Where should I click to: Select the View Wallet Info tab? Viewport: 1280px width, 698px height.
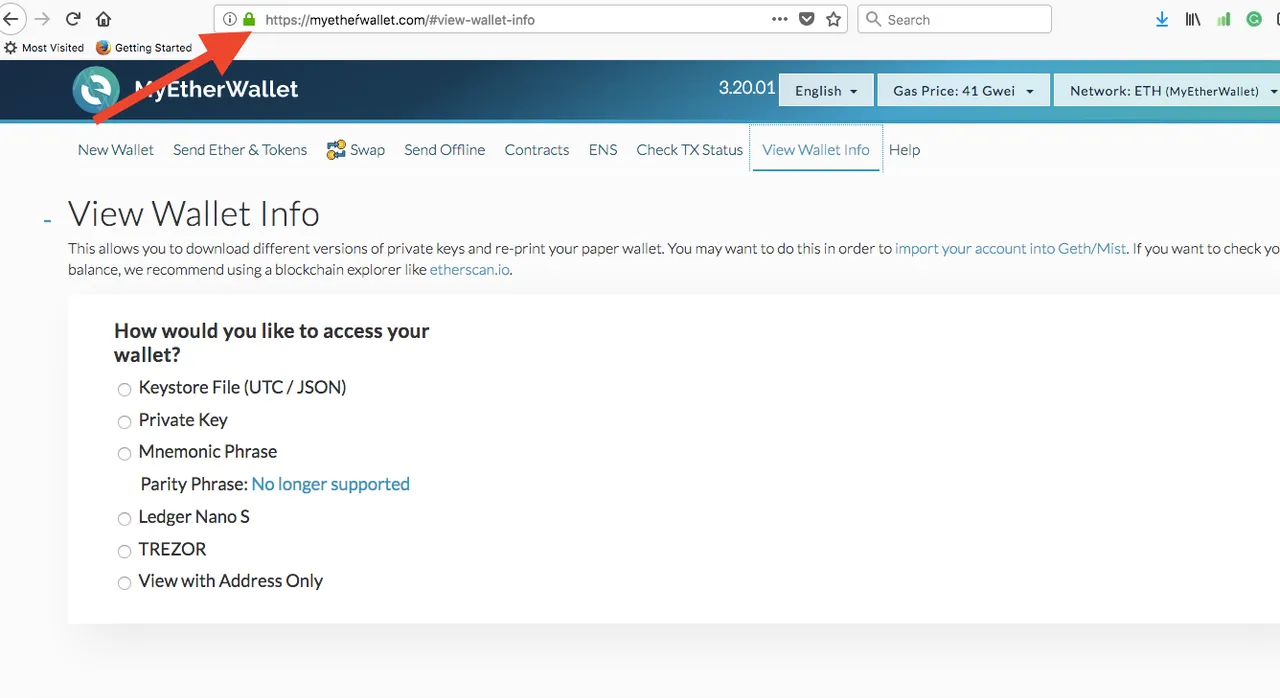coord(816,149)
